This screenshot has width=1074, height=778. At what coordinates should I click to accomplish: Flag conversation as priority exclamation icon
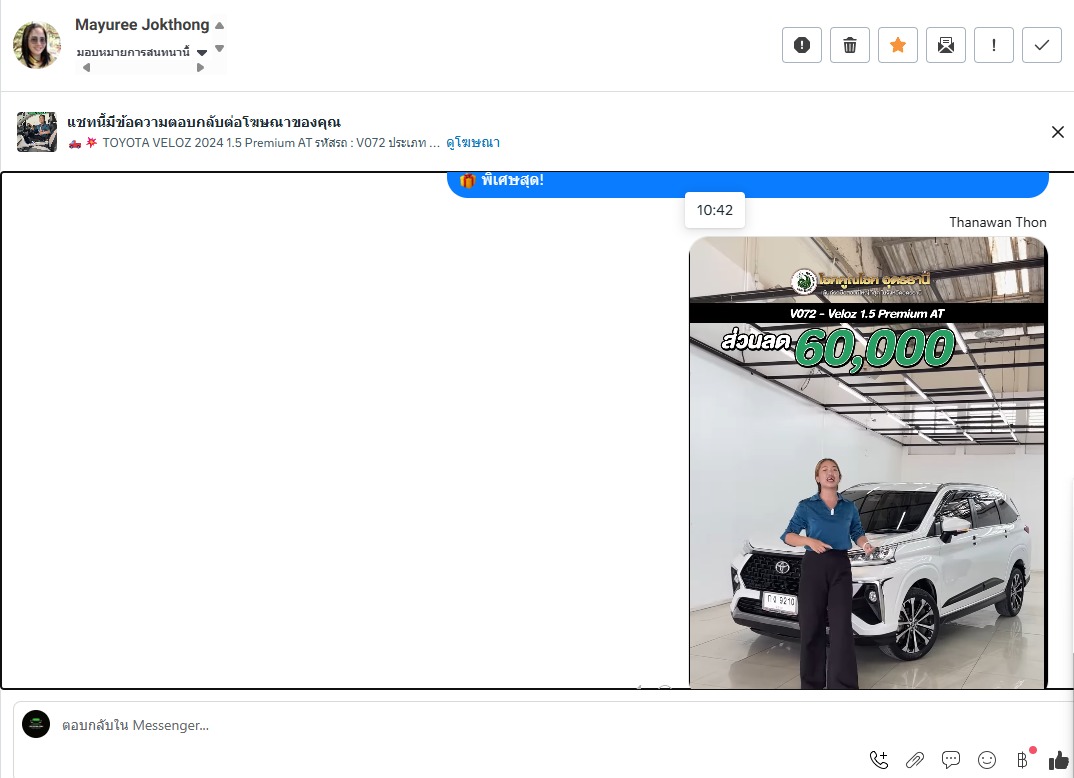993,45
